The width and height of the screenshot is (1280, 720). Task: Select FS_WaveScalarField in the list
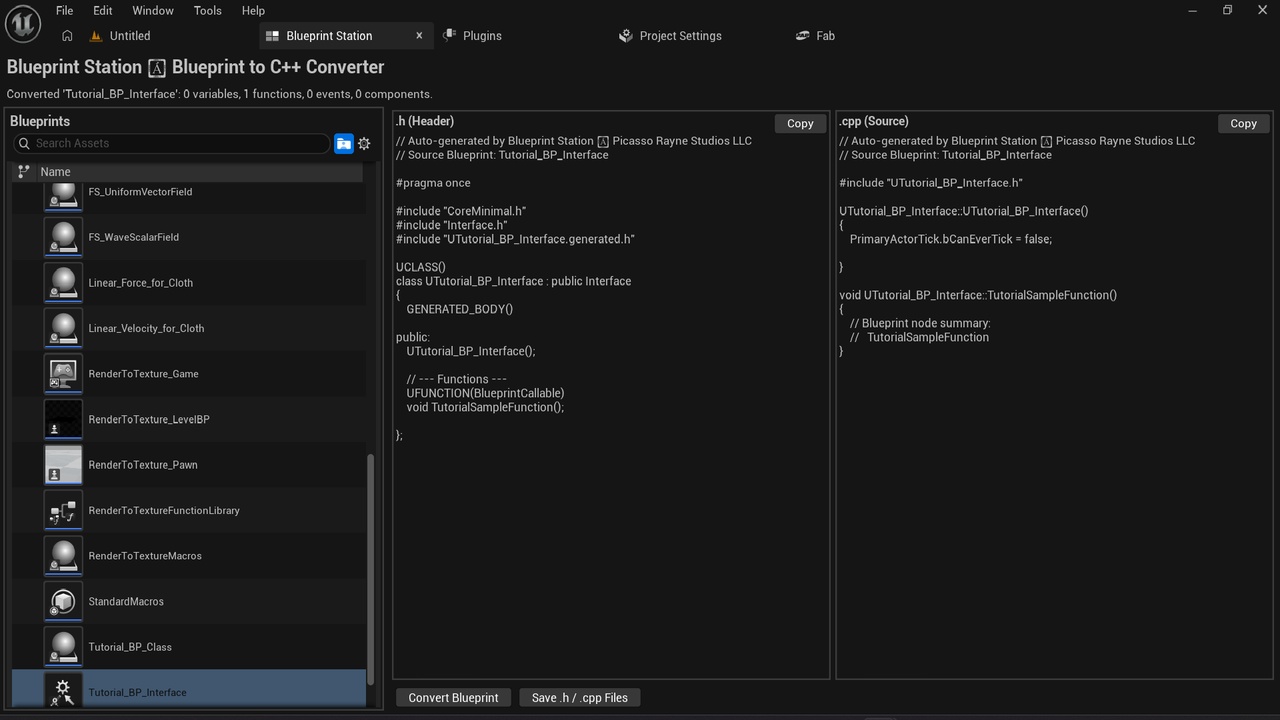[134, 237]
